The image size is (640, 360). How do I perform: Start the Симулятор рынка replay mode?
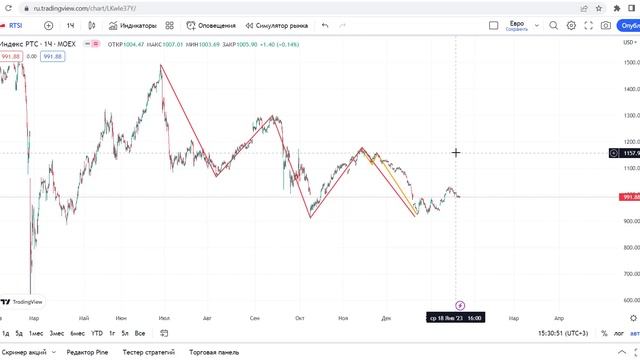coord(277,26)
